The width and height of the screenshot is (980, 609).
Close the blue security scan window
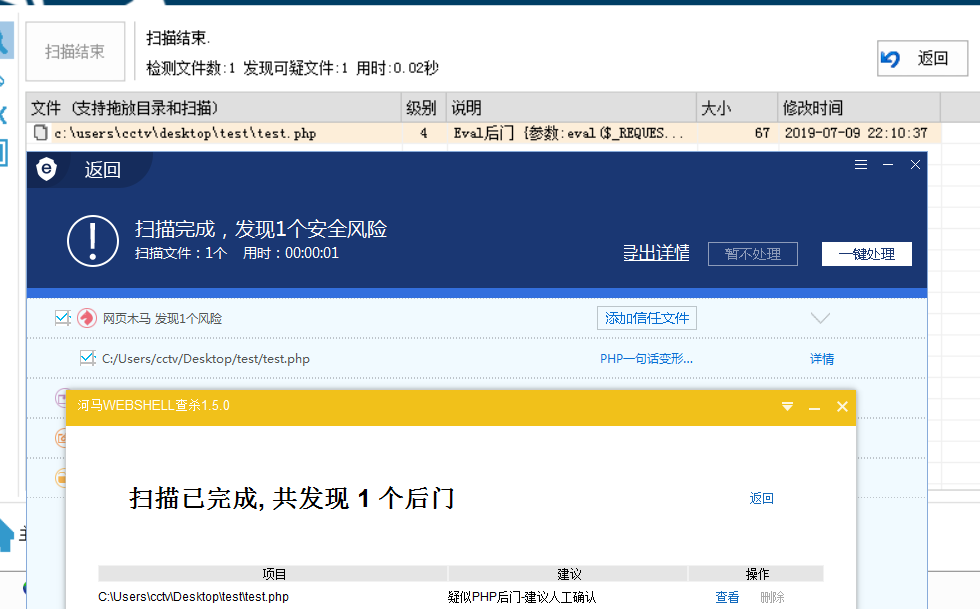[x=916, y=164]
